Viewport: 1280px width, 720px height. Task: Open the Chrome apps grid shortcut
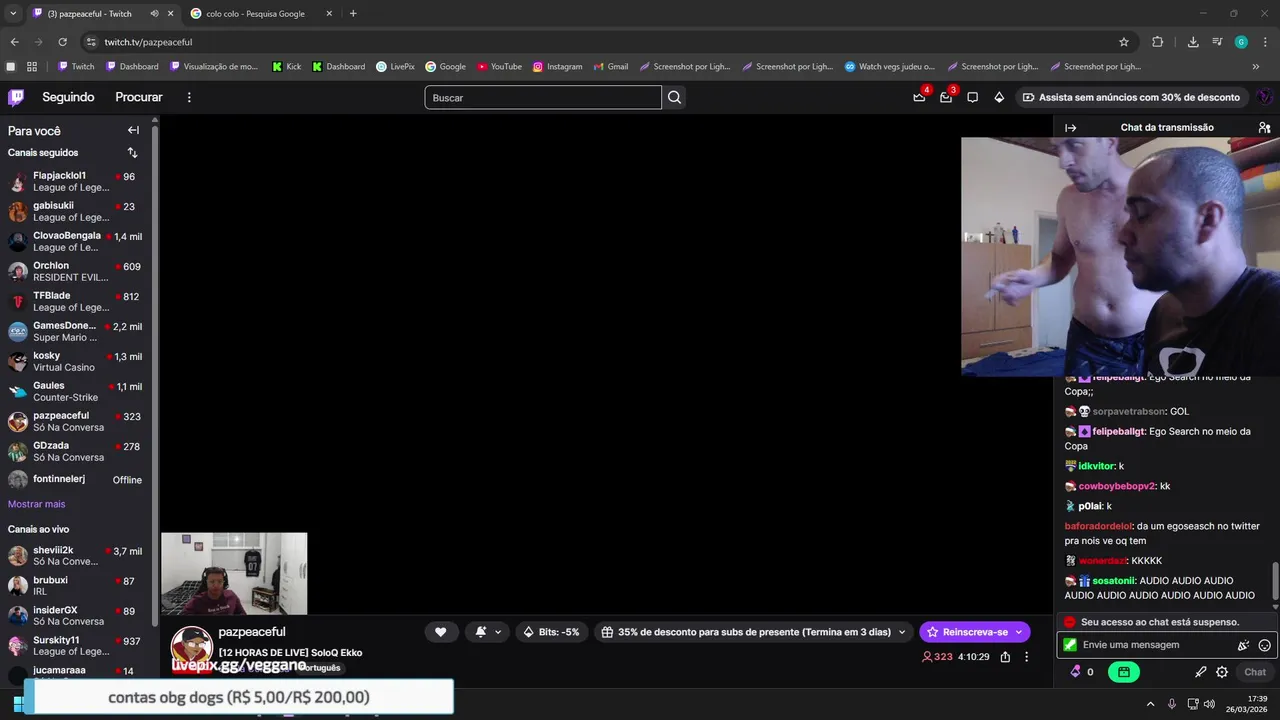(x=32, y=67)
